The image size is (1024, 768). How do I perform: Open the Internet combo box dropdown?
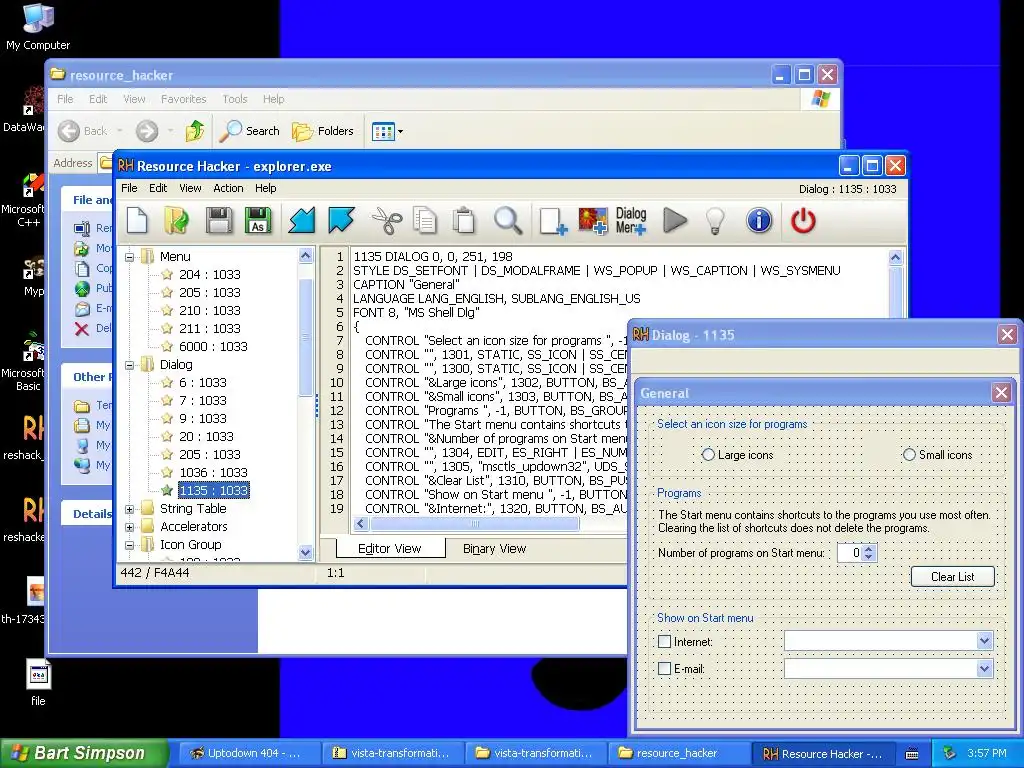[x=984, y=641]
